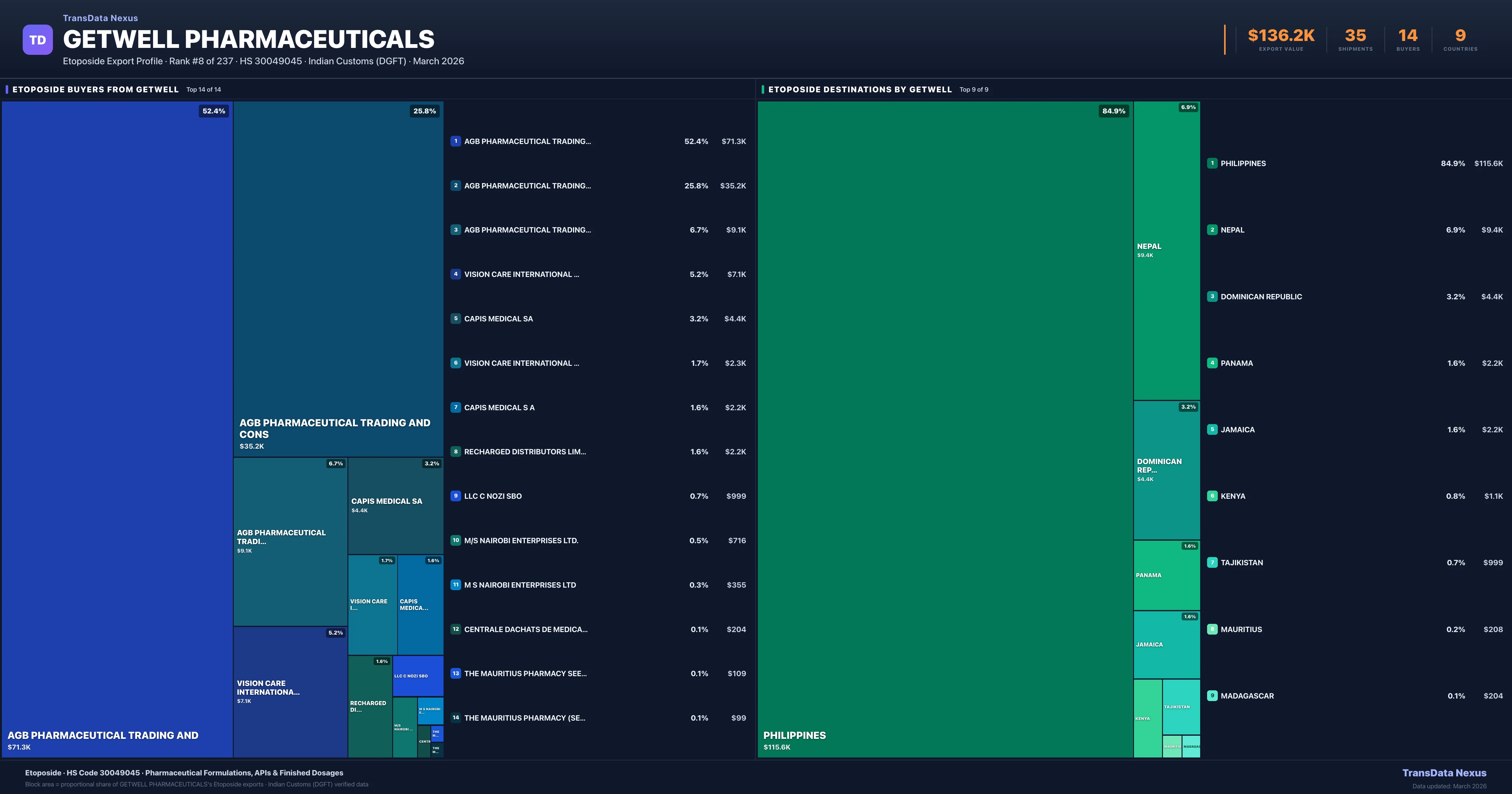Image resolution: width=1512 pixels, height=794 pixels.
Task: Click the rank badge next to CAPIS MEDICAL SA
Action: point(455,318)
